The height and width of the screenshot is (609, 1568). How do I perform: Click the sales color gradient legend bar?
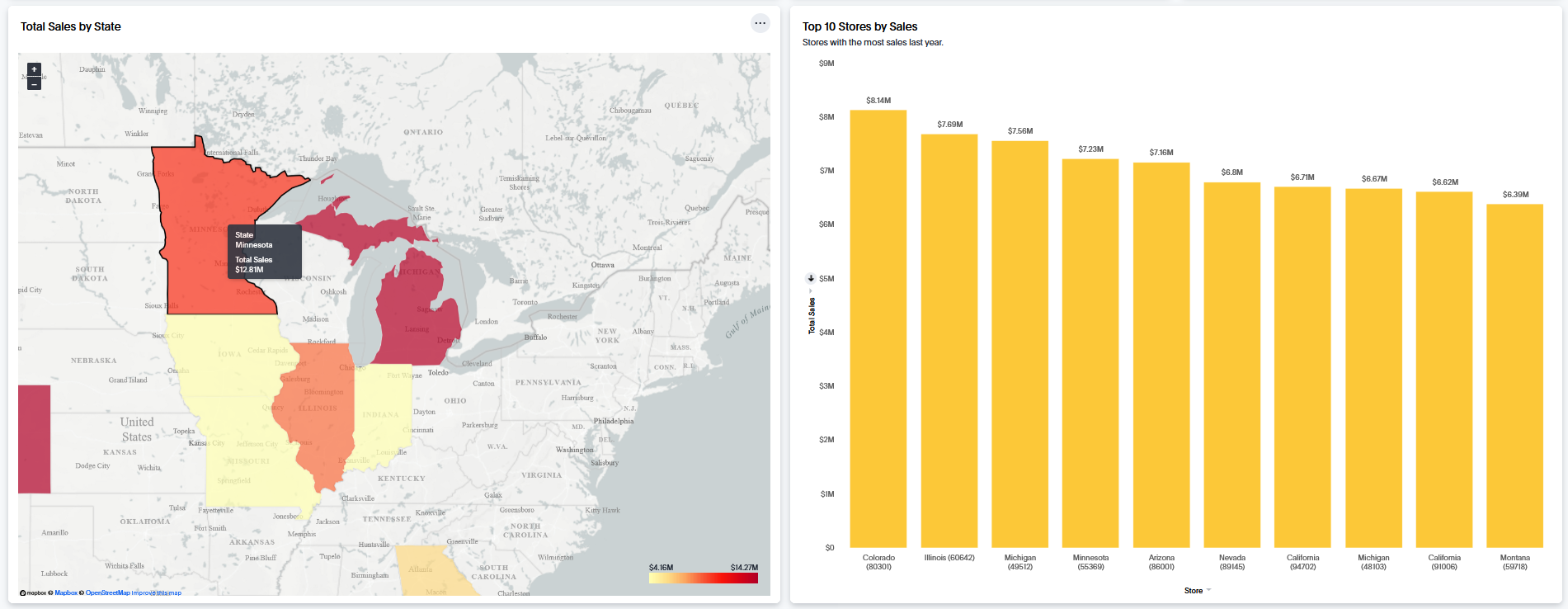point(704,578)
